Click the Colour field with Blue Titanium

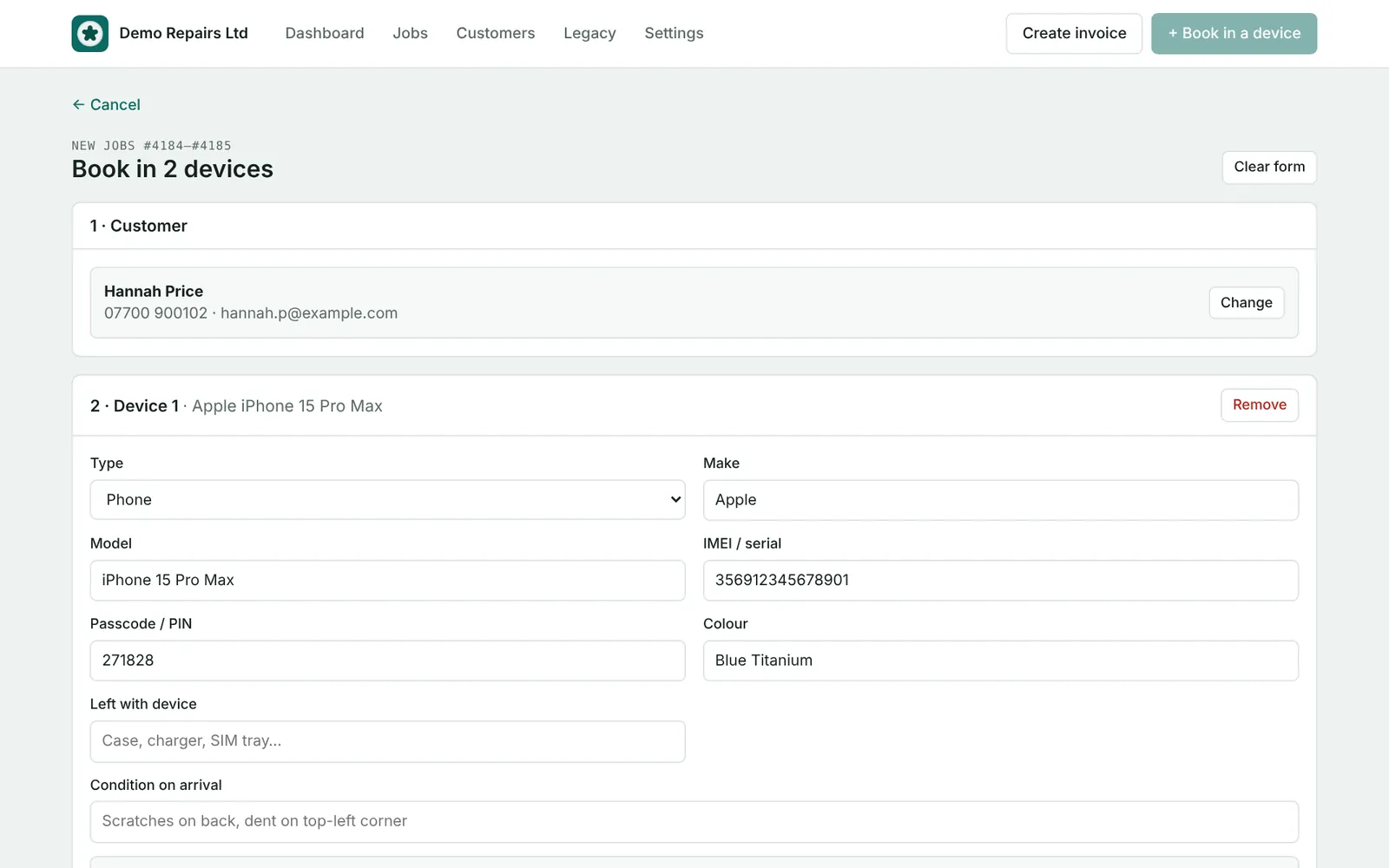click(x=1000, y=661)
